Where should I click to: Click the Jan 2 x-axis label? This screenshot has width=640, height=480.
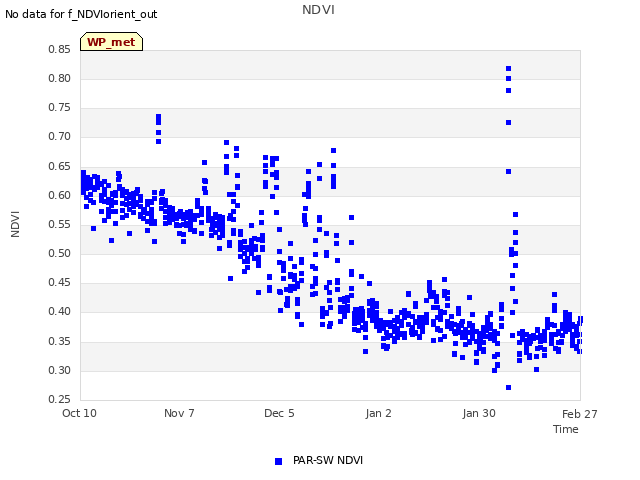pos(378,413)
